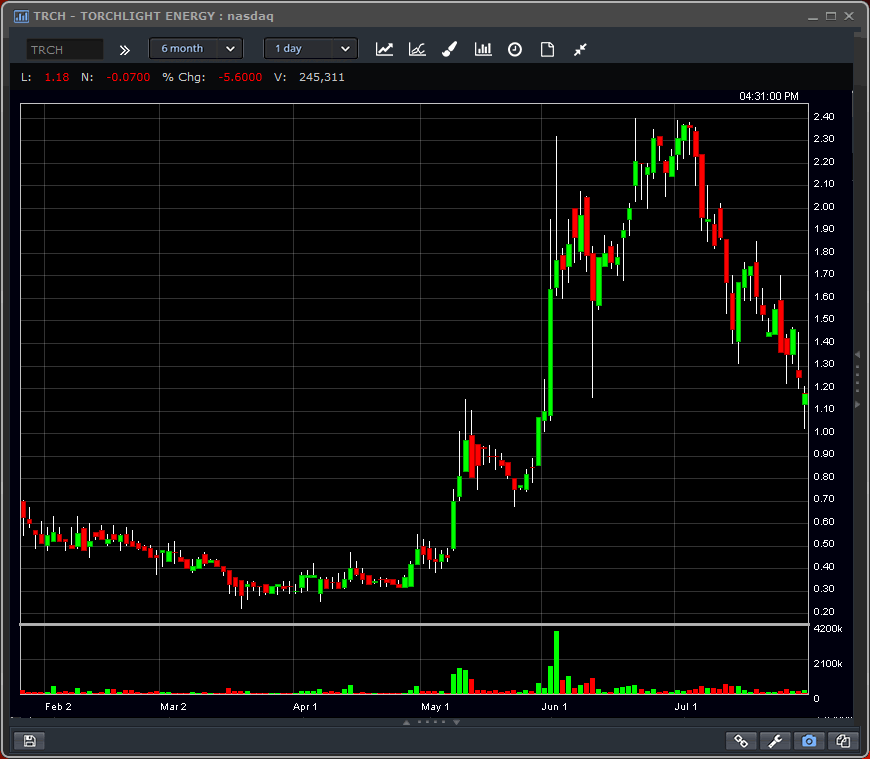Click the TRCH symbol input field

[65, 49]
